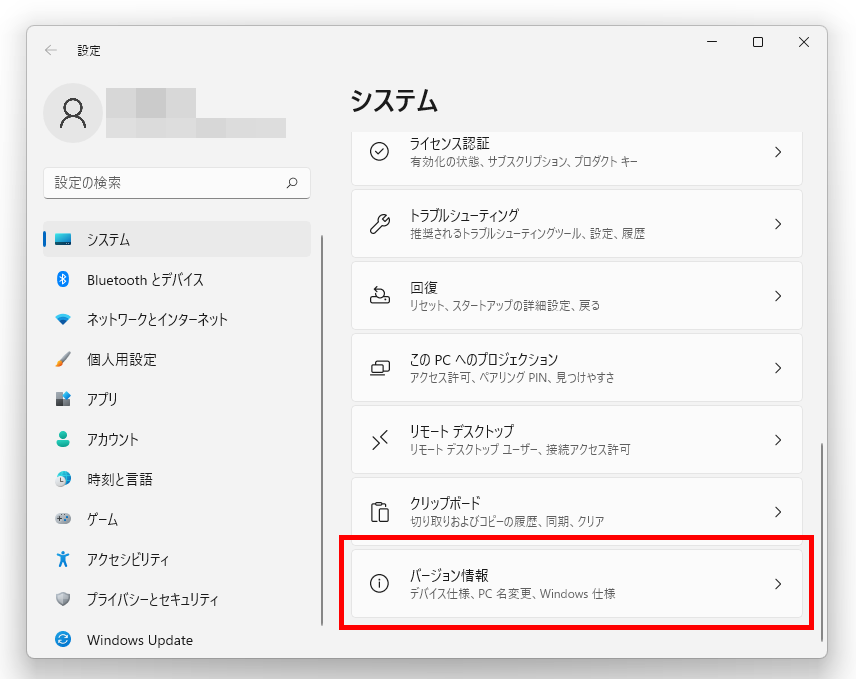Click the 時刻と言語 globe clock icon
The image size is (856, 679).
63,479
